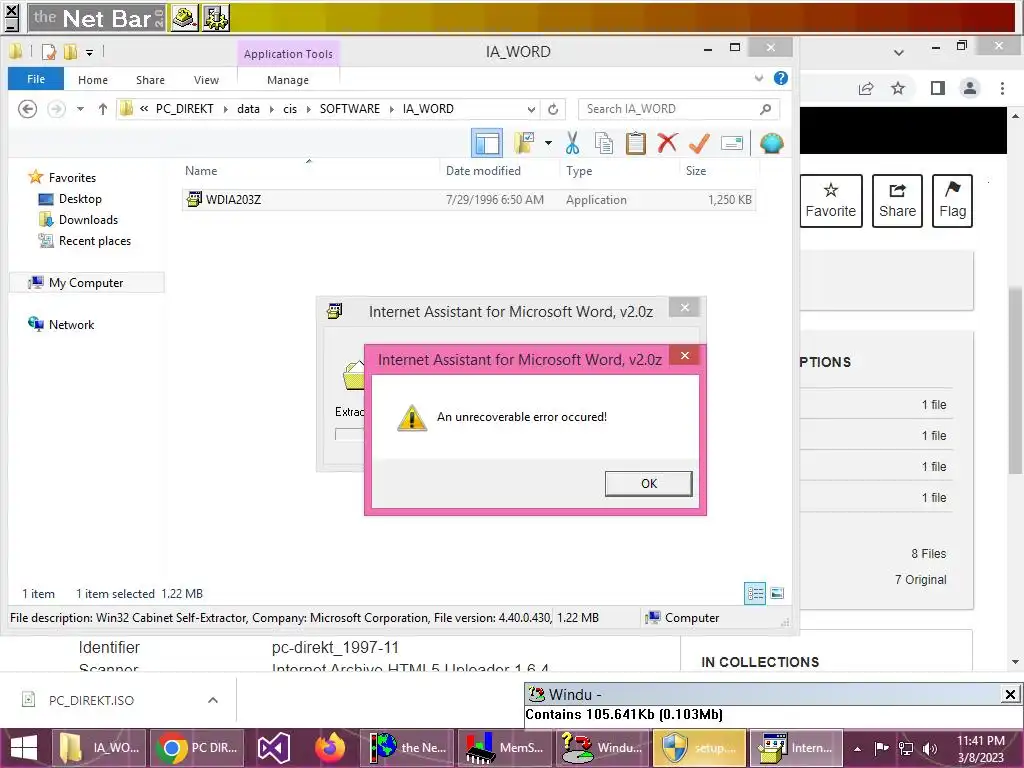Select Network in the navigation pane
This screenshot has height=768, width=1024.
[61, 325]
